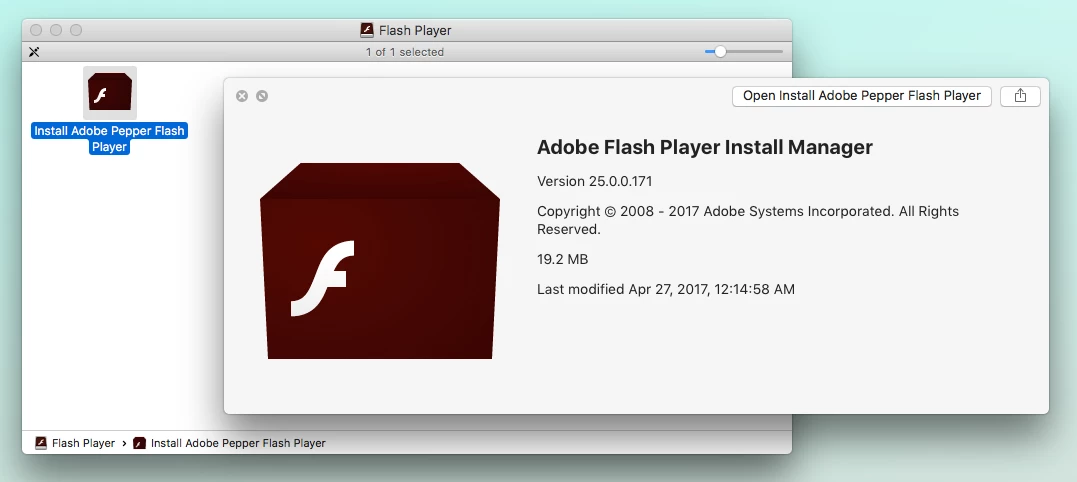Viewport: 1077px width, 482px height.
Task: Click the Install Adobe Pepper Flash Player file label
Action: point(109,139)
